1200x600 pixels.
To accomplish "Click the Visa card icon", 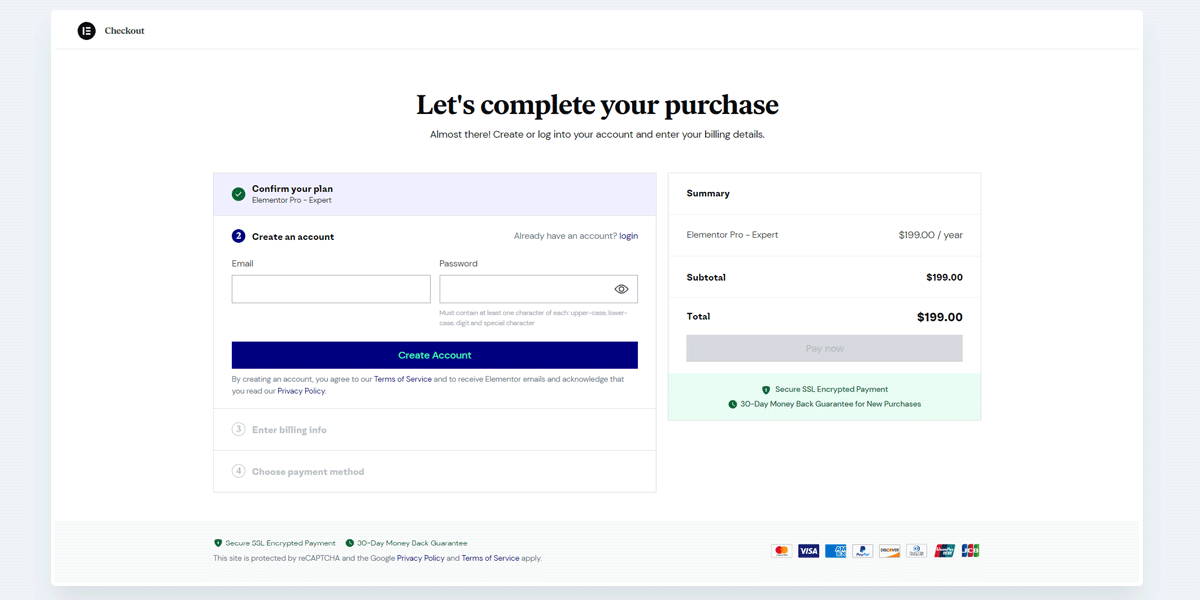I will pos(809,551).
